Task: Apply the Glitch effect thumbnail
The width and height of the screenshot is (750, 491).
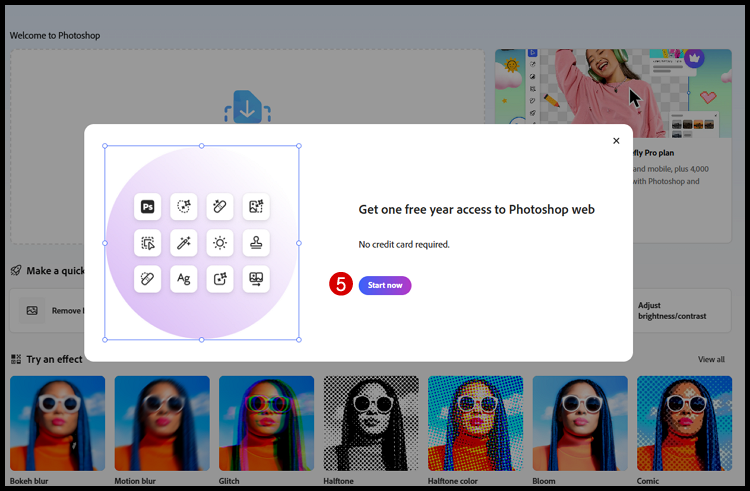Action: (266, 423)
